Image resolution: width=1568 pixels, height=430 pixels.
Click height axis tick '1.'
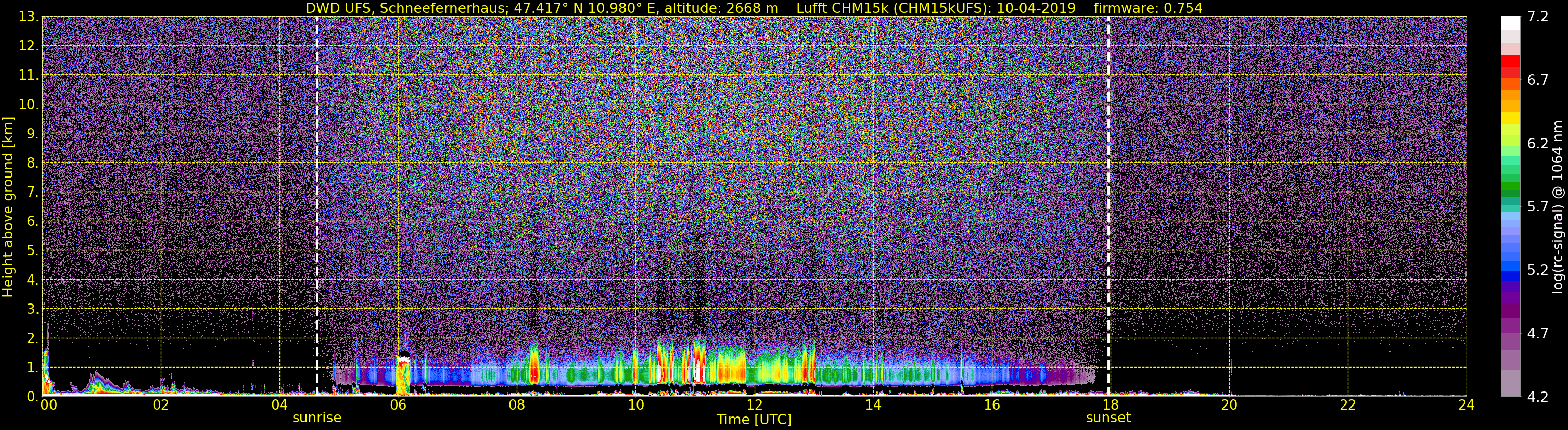(32, 367)
